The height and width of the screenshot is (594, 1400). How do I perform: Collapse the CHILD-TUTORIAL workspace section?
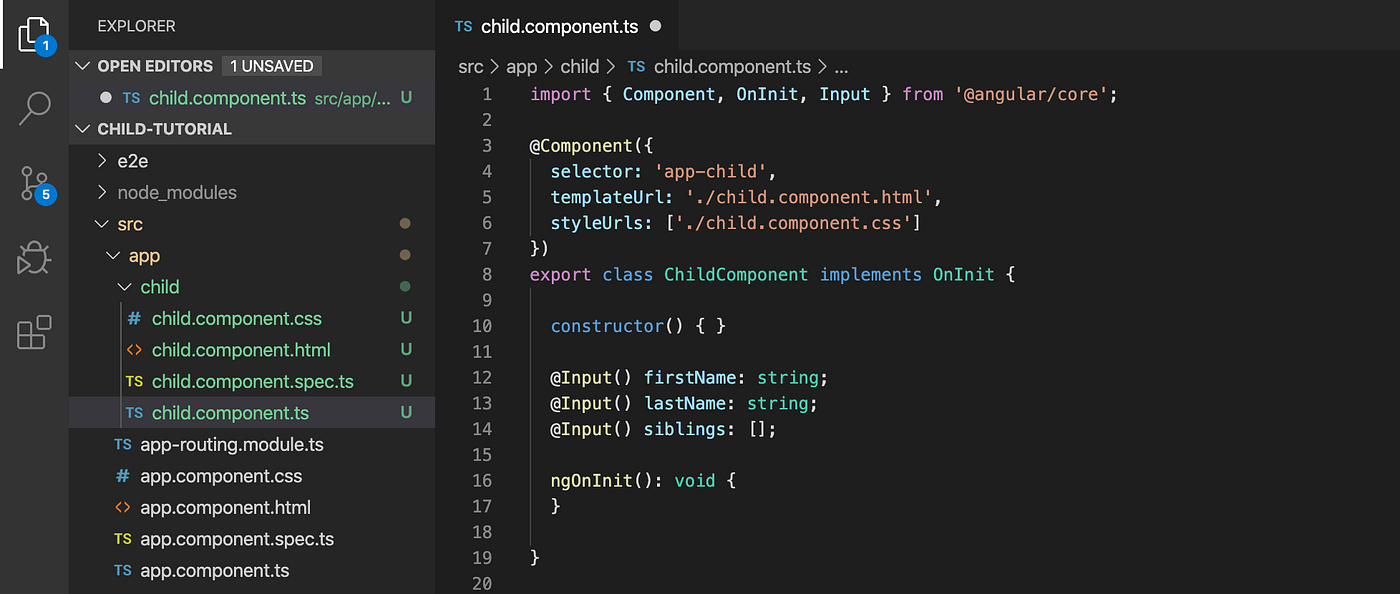pos(251,129)
